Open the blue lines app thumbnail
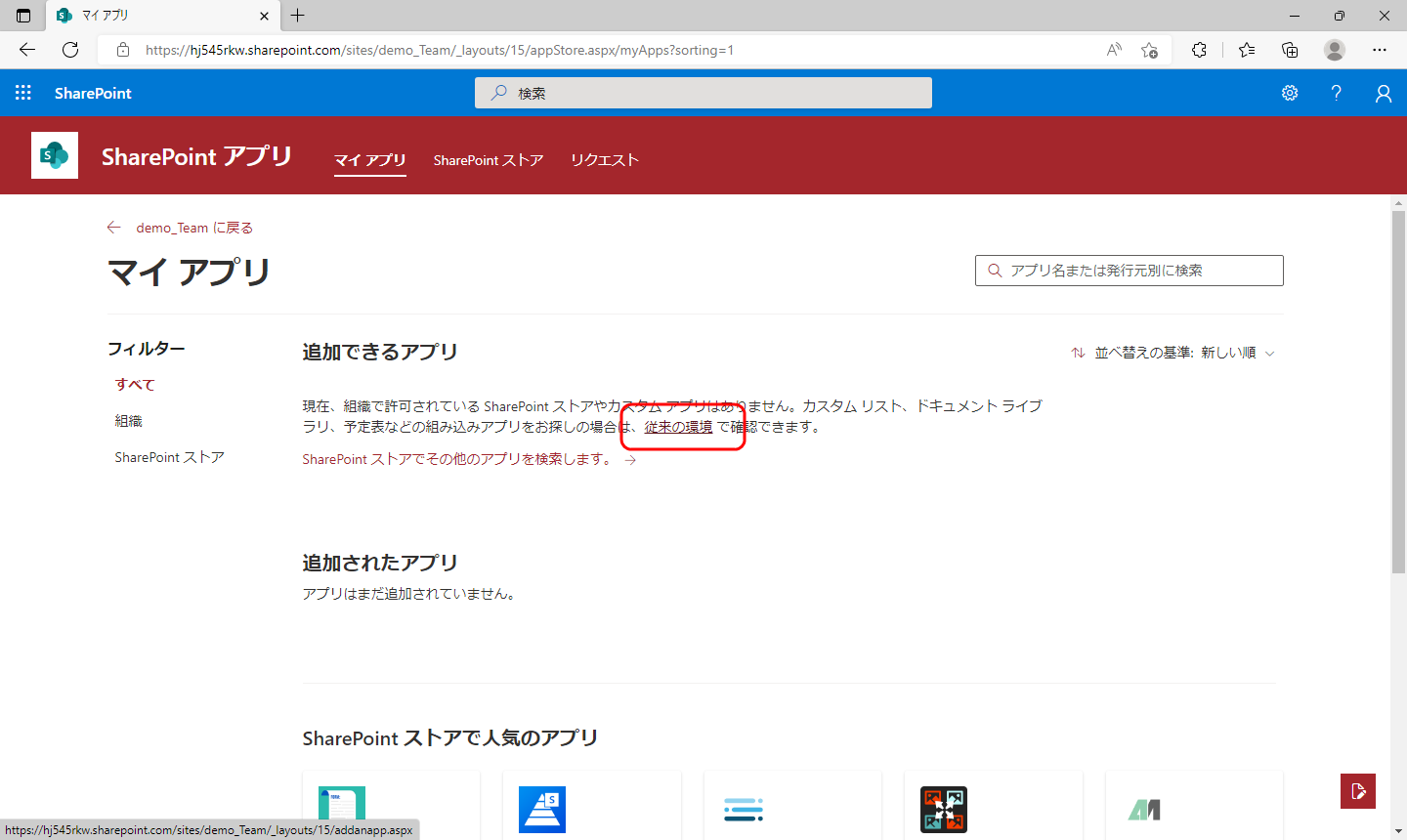Image resolution: width=1407 pixels, height=840 pixels. (744, 809)
